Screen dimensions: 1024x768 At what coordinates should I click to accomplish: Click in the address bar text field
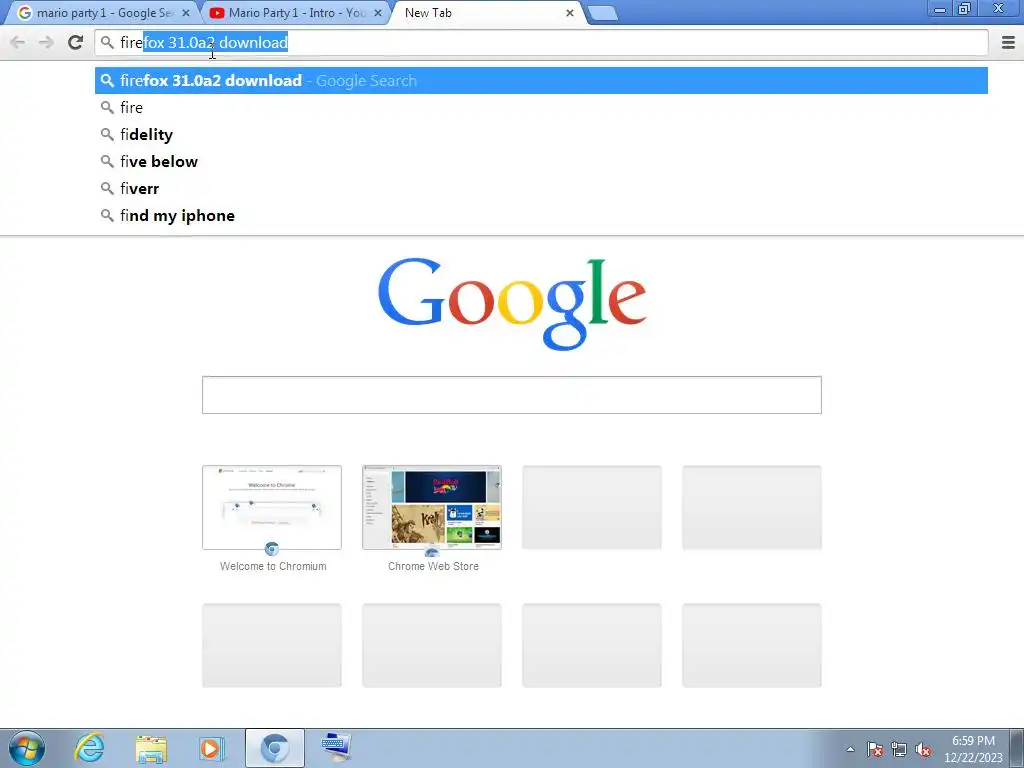click(x=541, y=42)
